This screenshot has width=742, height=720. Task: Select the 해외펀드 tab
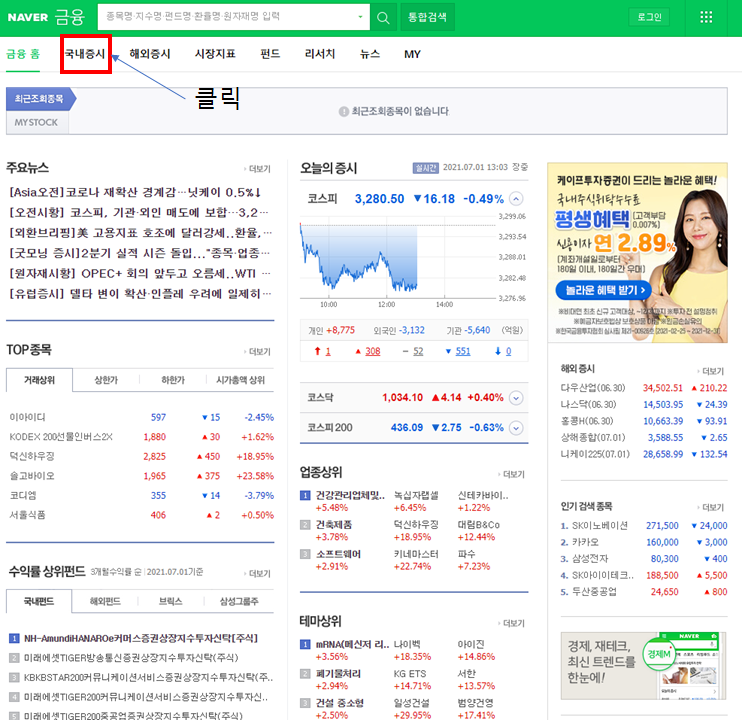point(105,601)
